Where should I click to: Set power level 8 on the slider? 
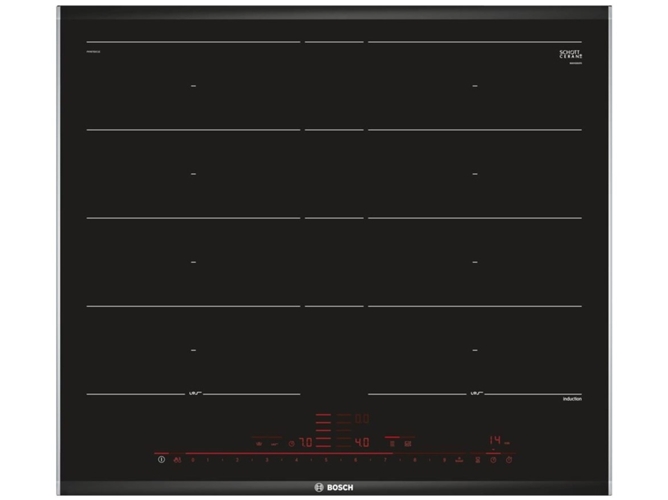(x=415, y=460)
